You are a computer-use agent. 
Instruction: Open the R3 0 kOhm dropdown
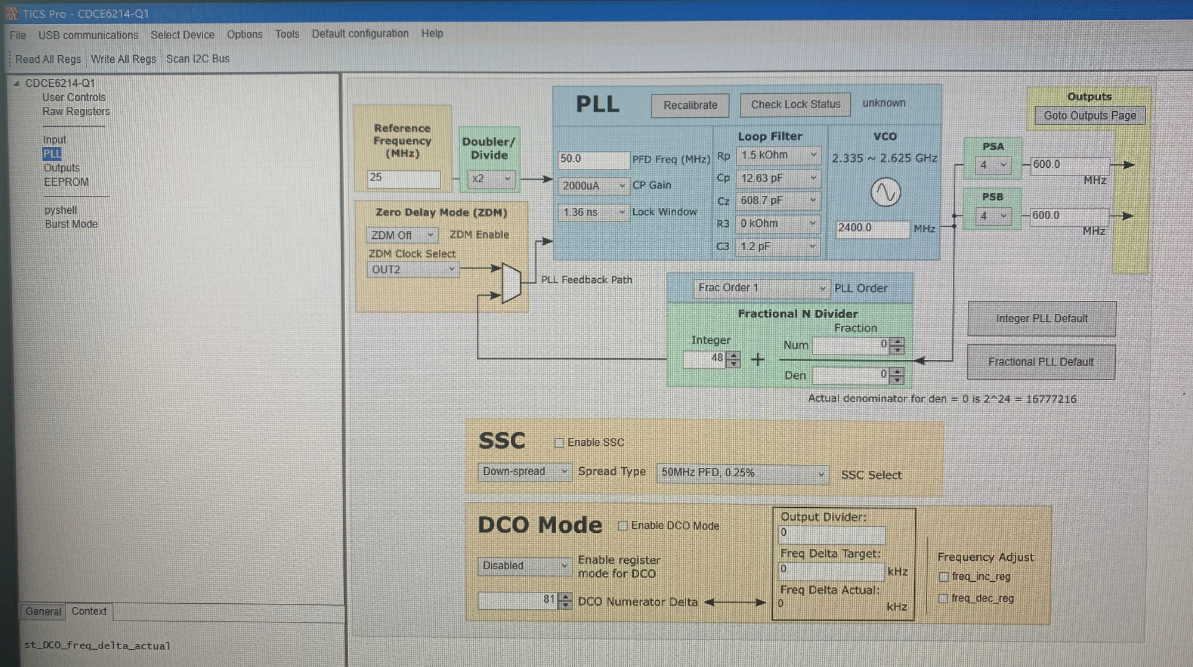point(778,224)
